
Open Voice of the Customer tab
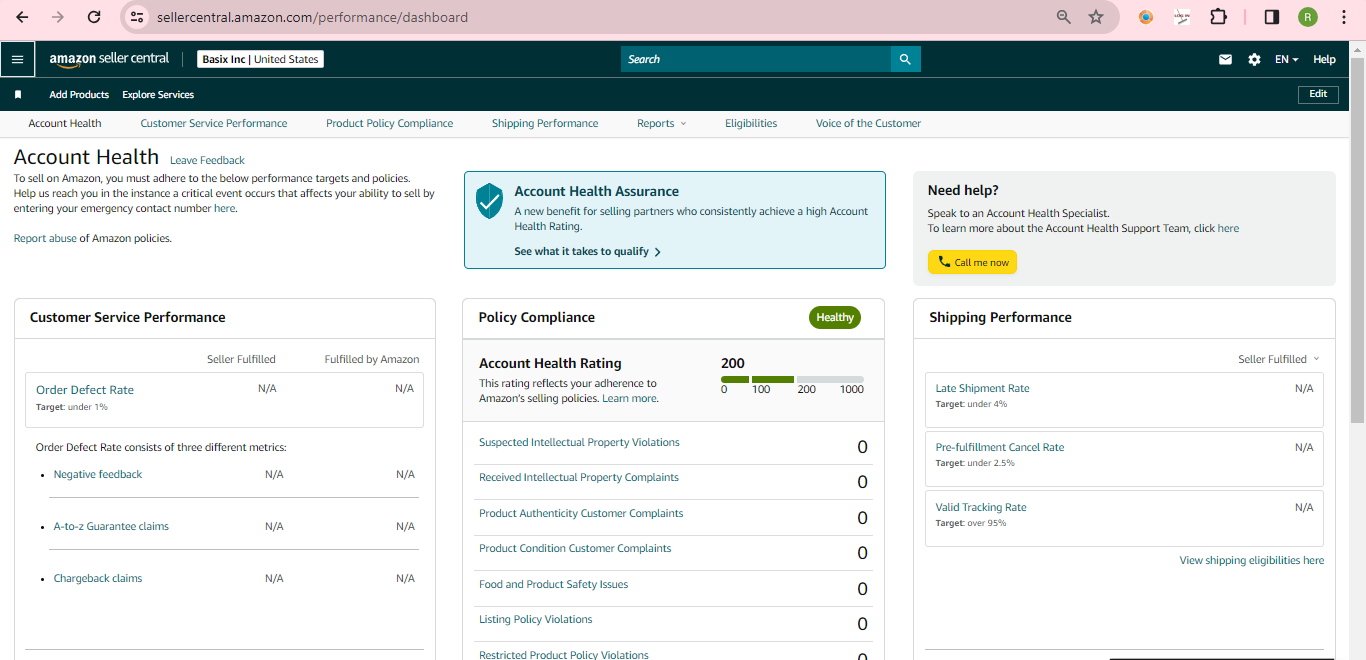tap(868, 123)
